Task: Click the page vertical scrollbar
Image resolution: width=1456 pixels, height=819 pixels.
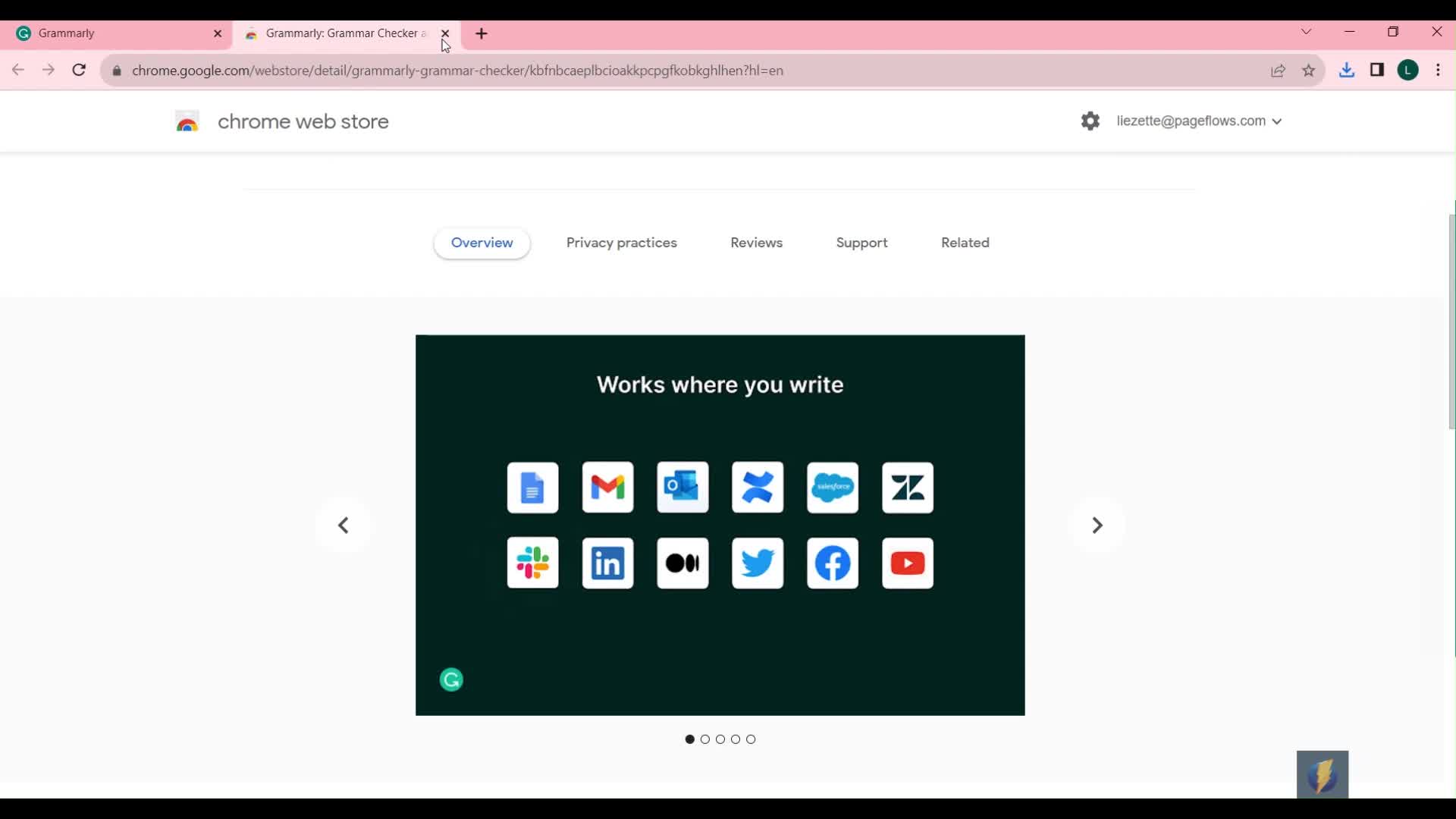Action: click(1451, 322)
